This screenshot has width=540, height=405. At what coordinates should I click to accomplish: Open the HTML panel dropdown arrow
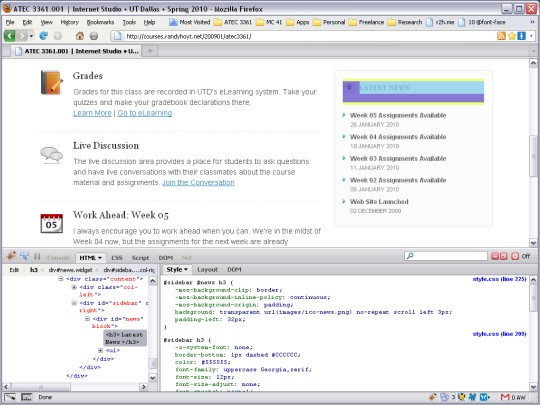100,258
